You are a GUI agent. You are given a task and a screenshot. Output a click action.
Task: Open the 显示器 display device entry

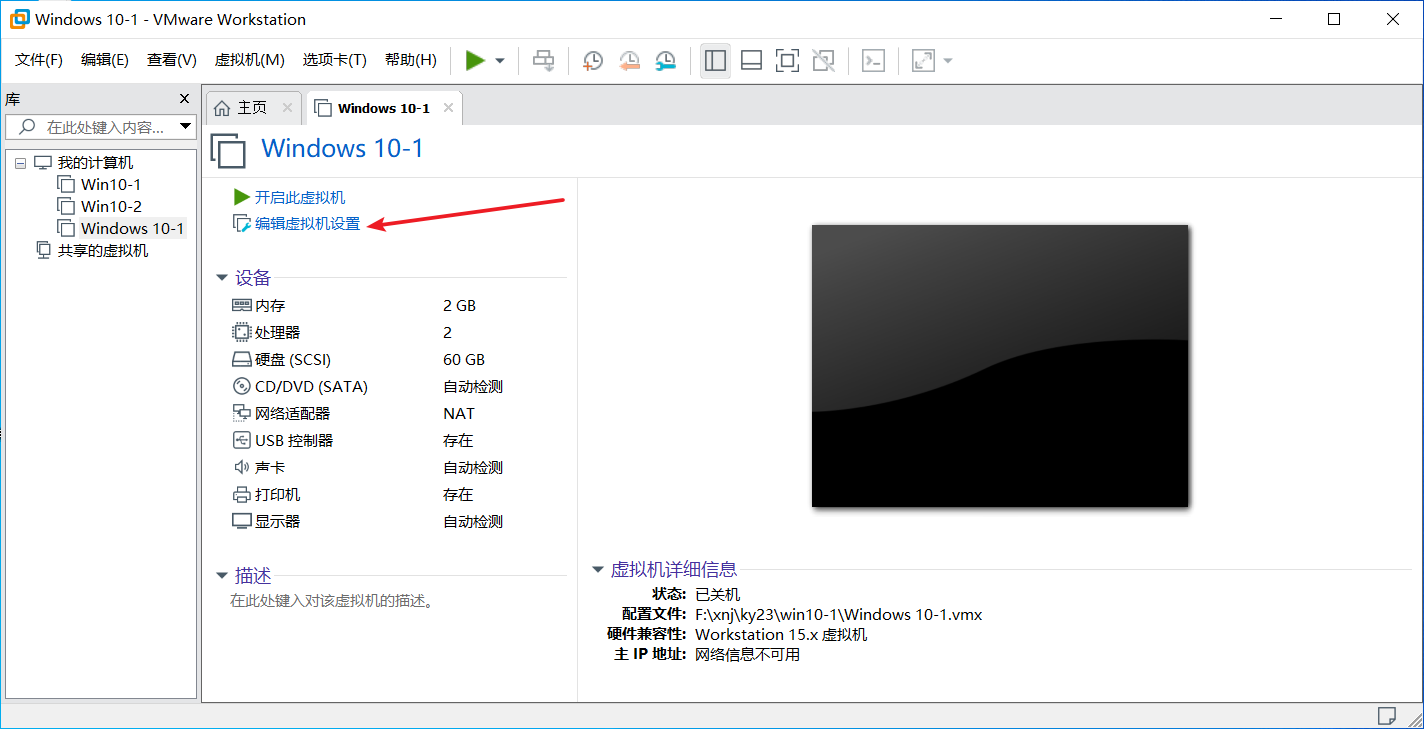[277, 522]
